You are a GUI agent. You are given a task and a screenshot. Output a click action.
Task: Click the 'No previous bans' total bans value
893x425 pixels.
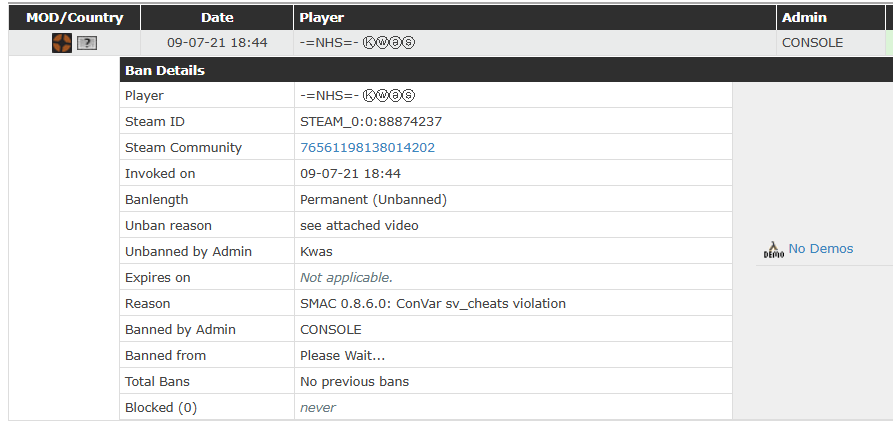pyautogui.click(x=354, y=382)
